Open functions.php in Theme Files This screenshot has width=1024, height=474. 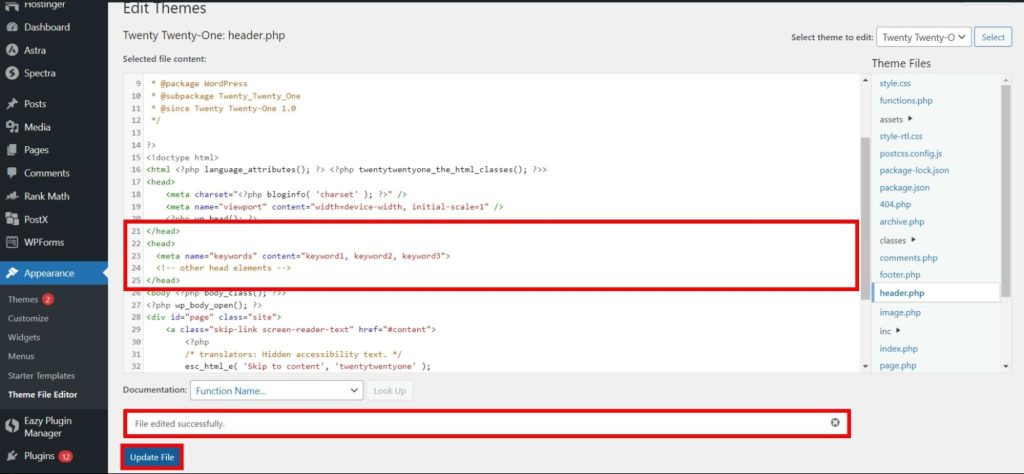[x=906, y=101]
